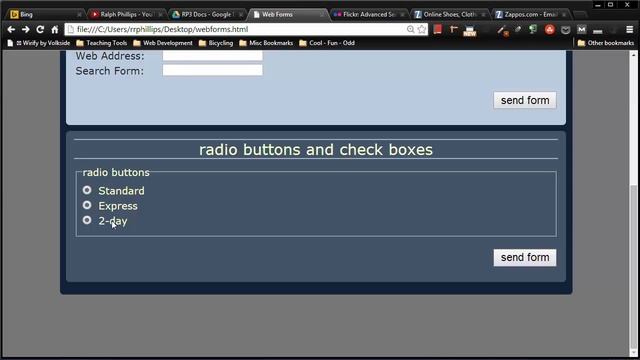Click the ruler extension icon
The image size is (640, 360).
tap(453, 29)
